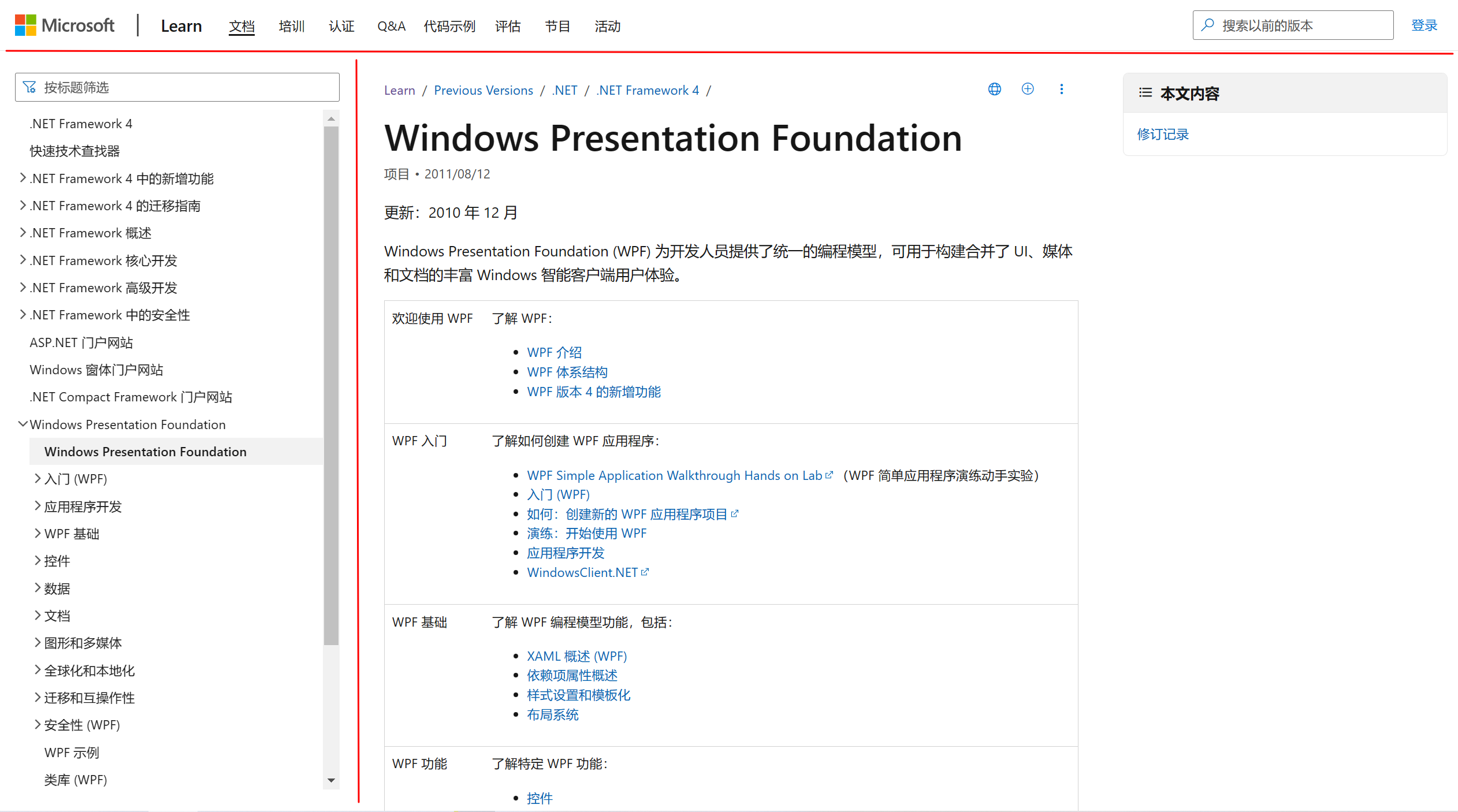Expand .NET Framework 4 中的新增功能 node
This screenshot has height=812, width=1458.
click(23, 178)
